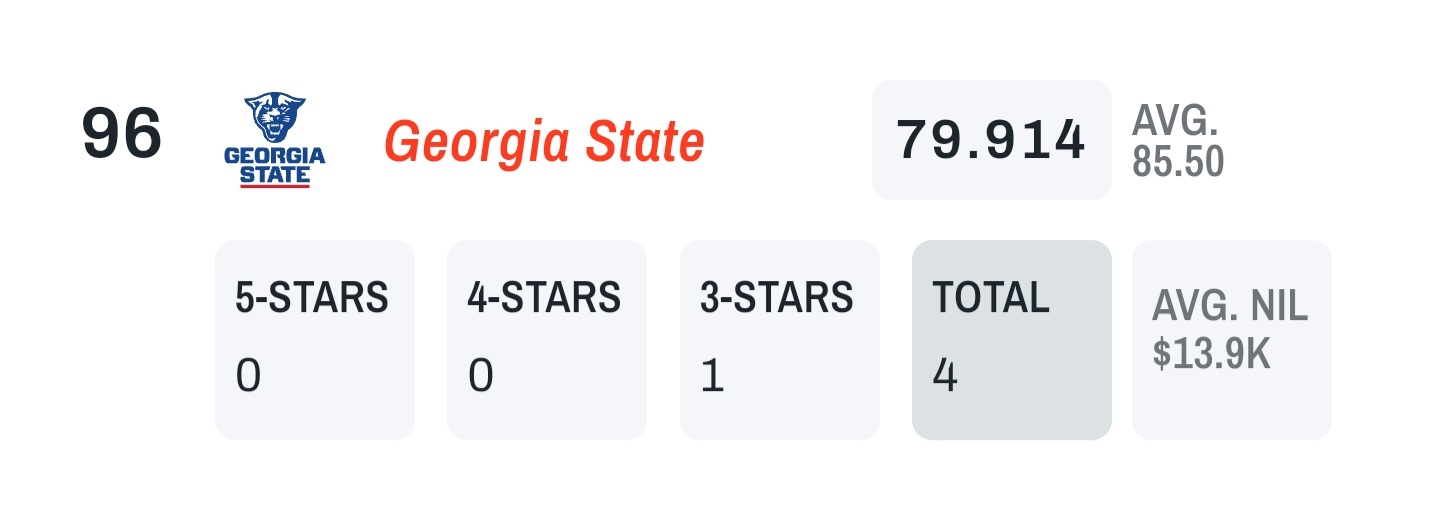Image resolution: width=1440 pixels, height=507 pixels.
Task: Click the $13.9K NIL value
Action: click(x=1211, y=355)
